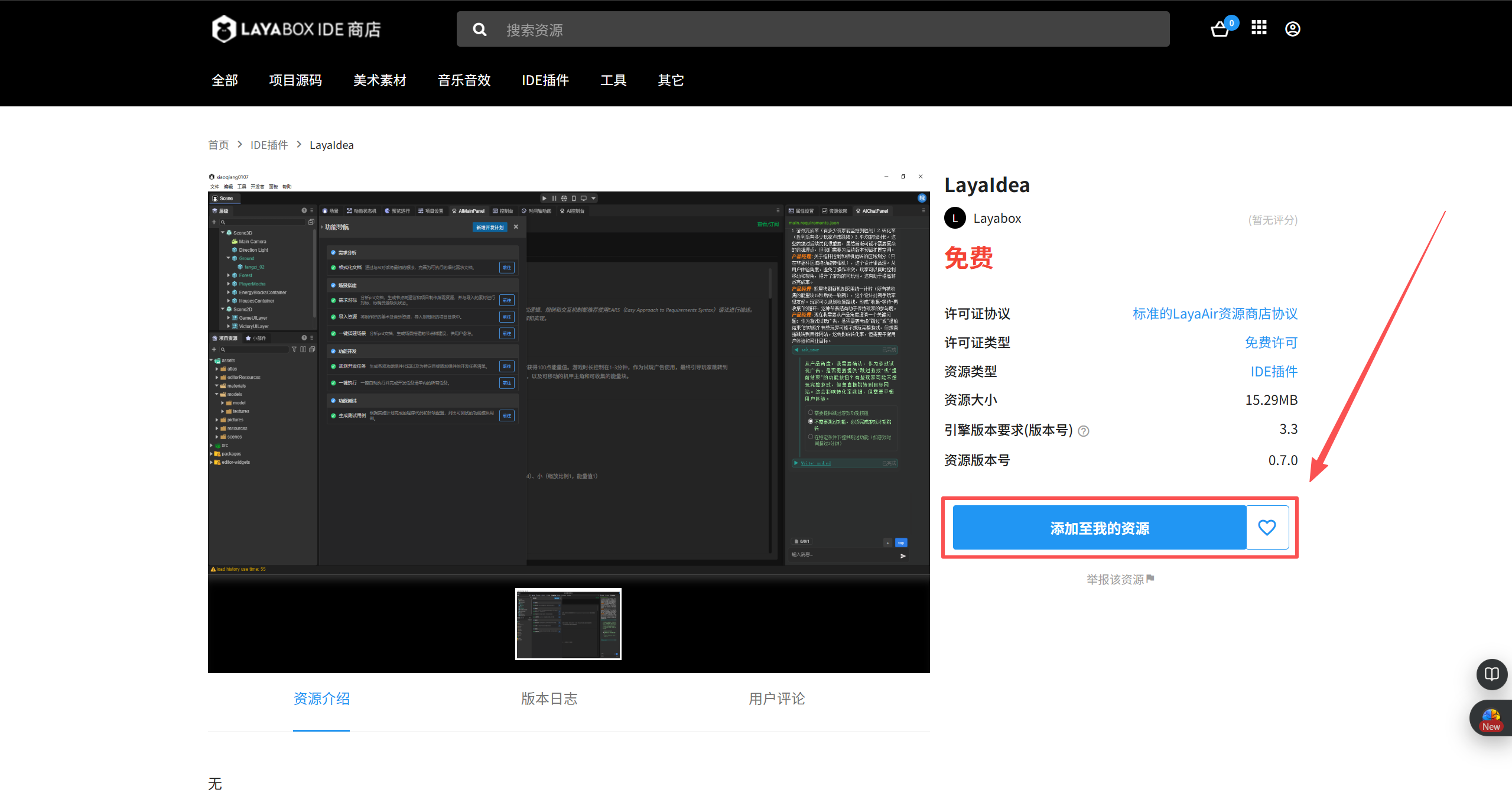Screen dimensions: 1512x796
Task: Click the 免费许可 license type link
Action: tap(1272, 343)
